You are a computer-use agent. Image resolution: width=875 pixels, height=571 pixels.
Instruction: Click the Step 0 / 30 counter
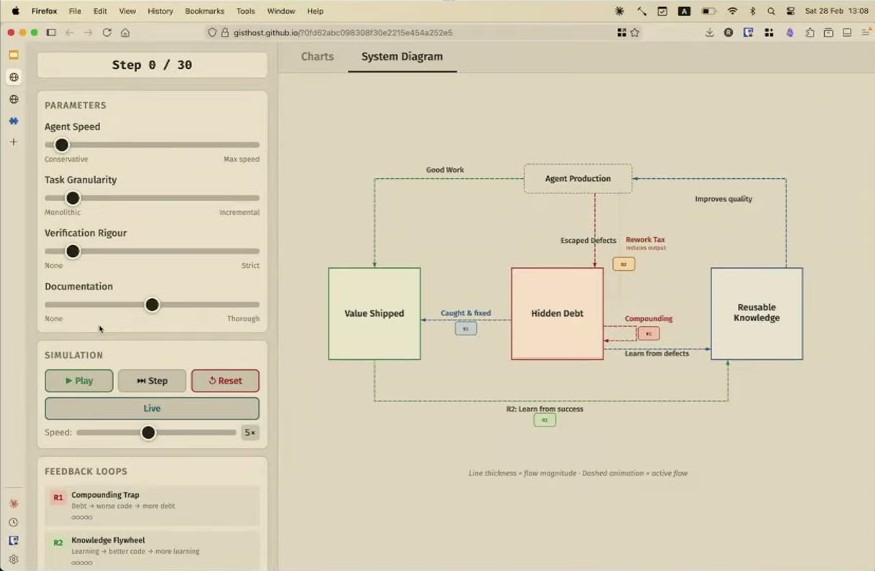[x=152, y=65]
